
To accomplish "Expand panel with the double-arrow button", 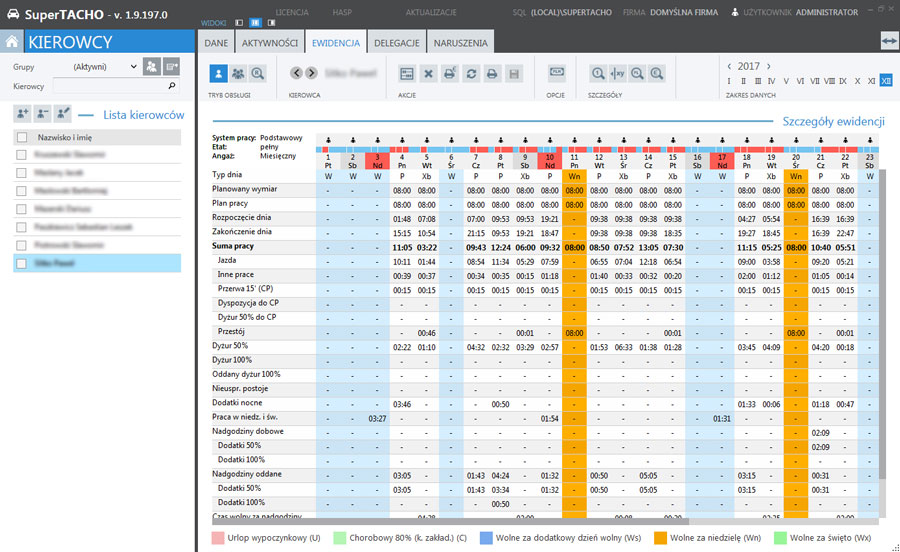I will [x=889, y=40].
